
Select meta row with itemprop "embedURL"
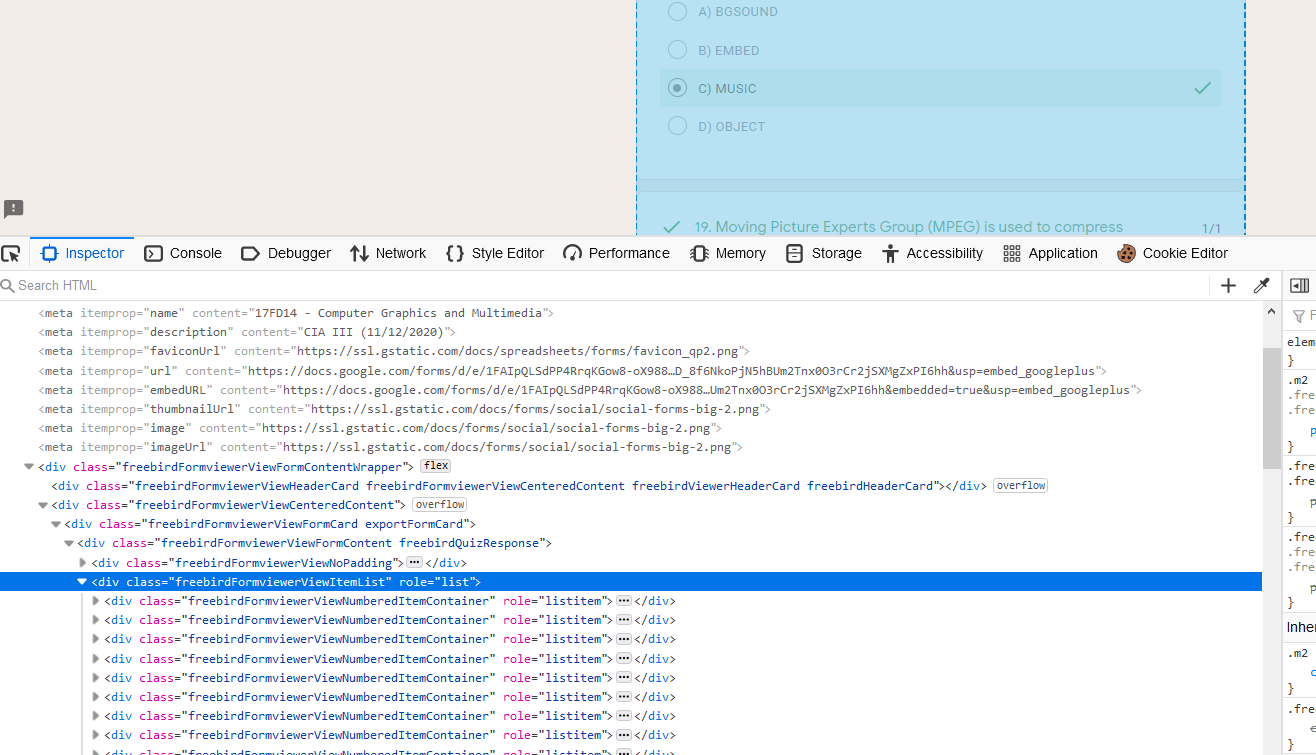(x=631, y=390)
